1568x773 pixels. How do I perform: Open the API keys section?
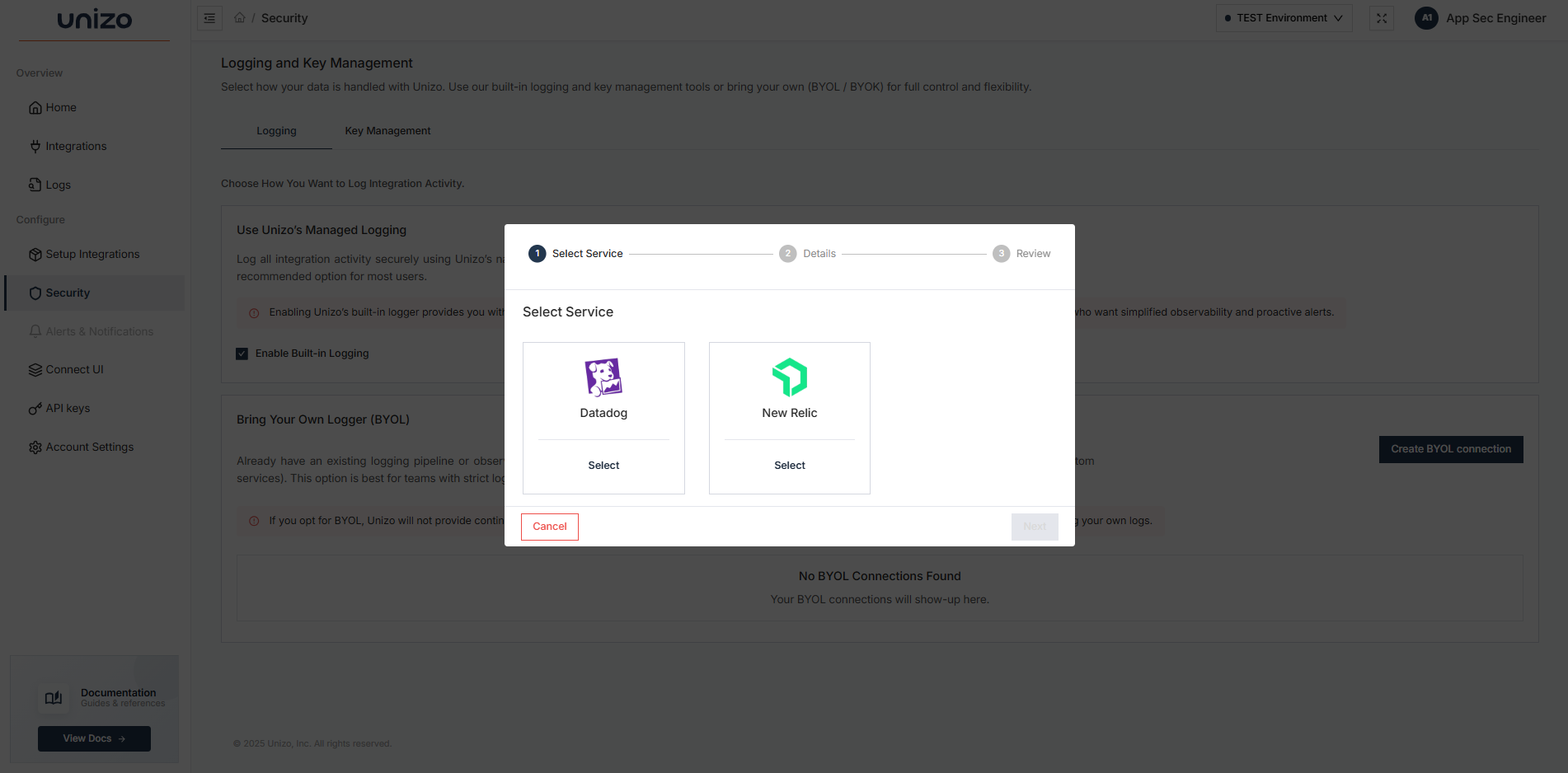(67, 408)
